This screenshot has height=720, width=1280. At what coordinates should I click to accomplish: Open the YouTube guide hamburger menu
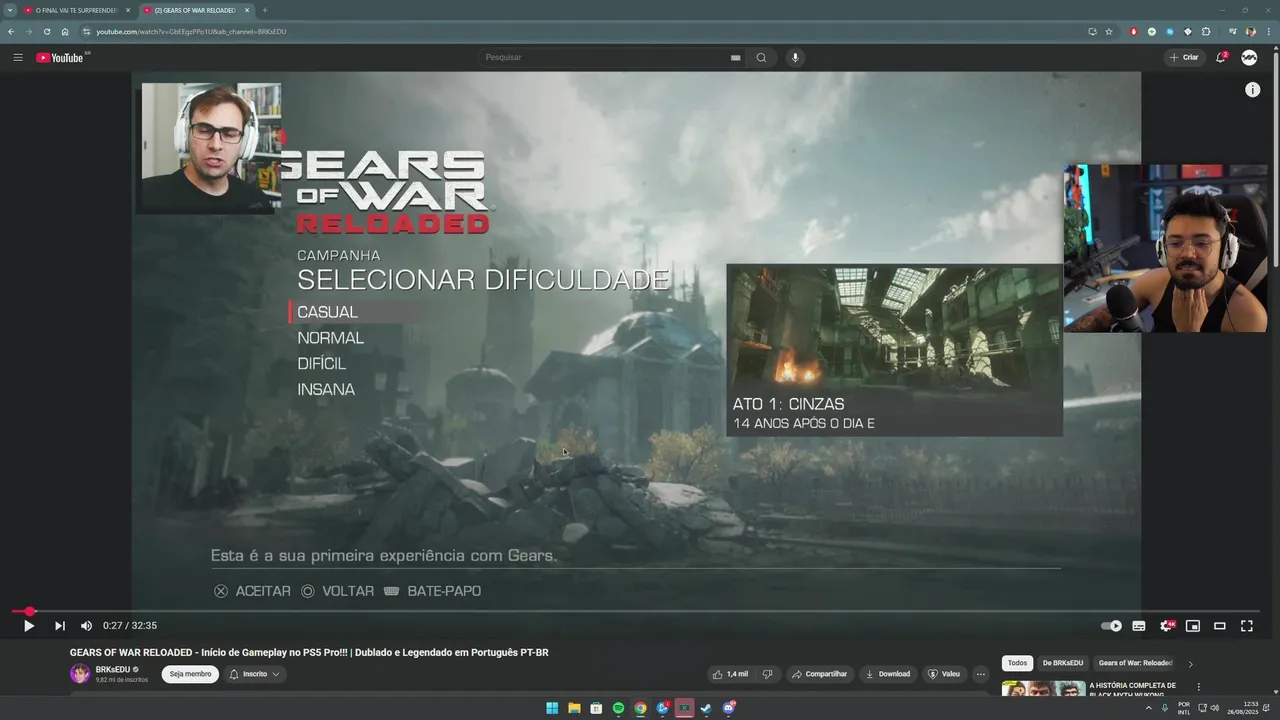click(x=18, y=57)
